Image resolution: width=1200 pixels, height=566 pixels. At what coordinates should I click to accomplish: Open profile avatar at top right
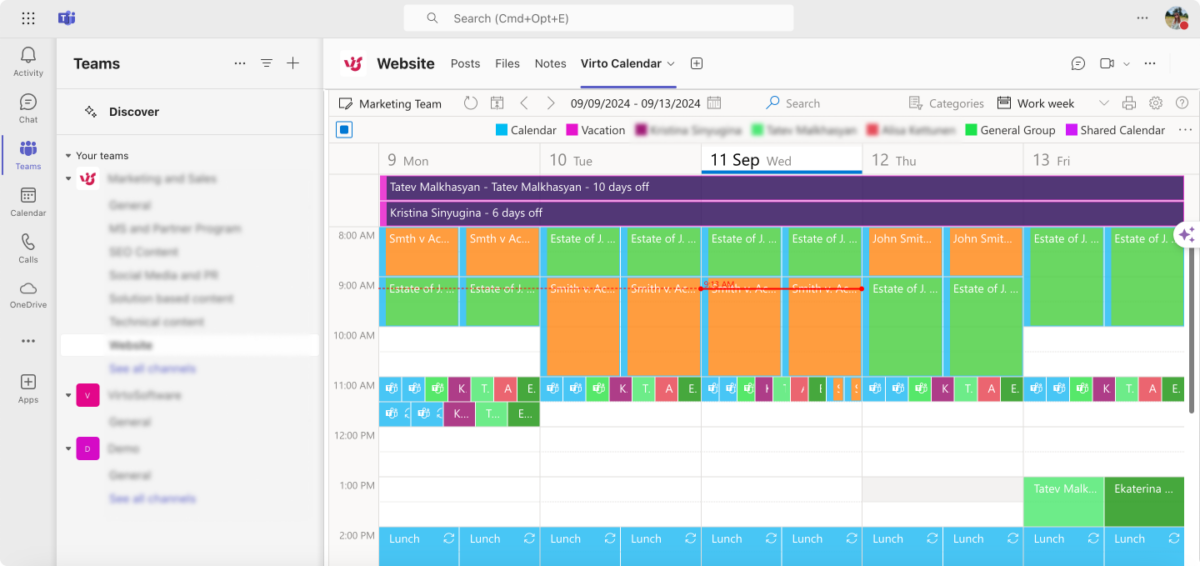[x=1176, y=18]
